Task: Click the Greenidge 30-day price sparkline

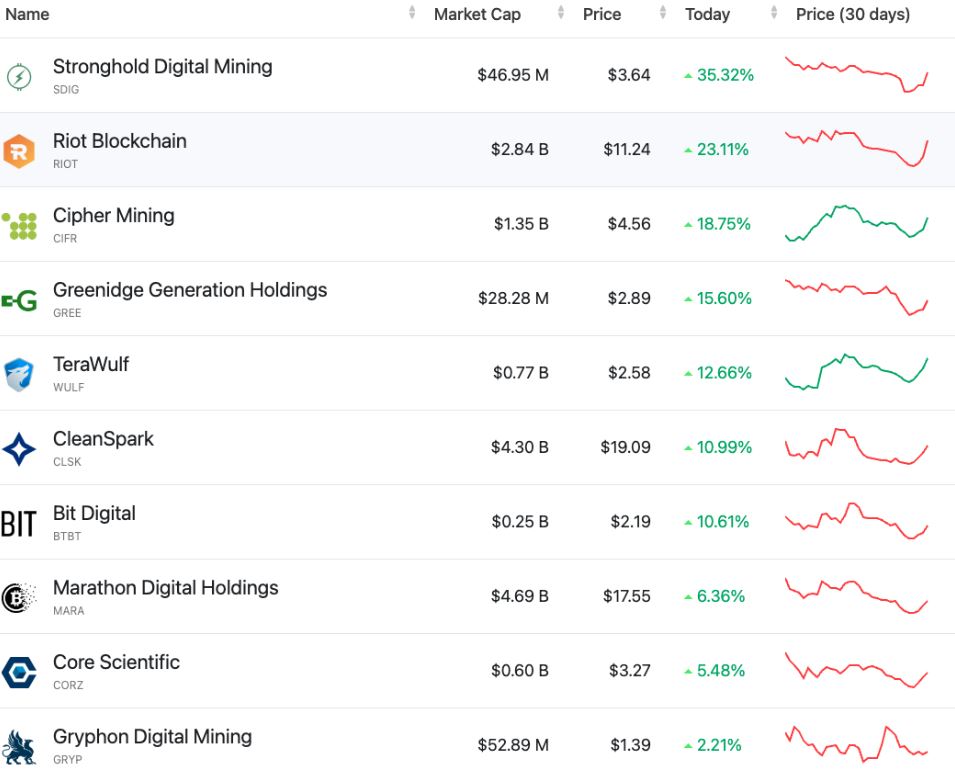Action: 856,297
